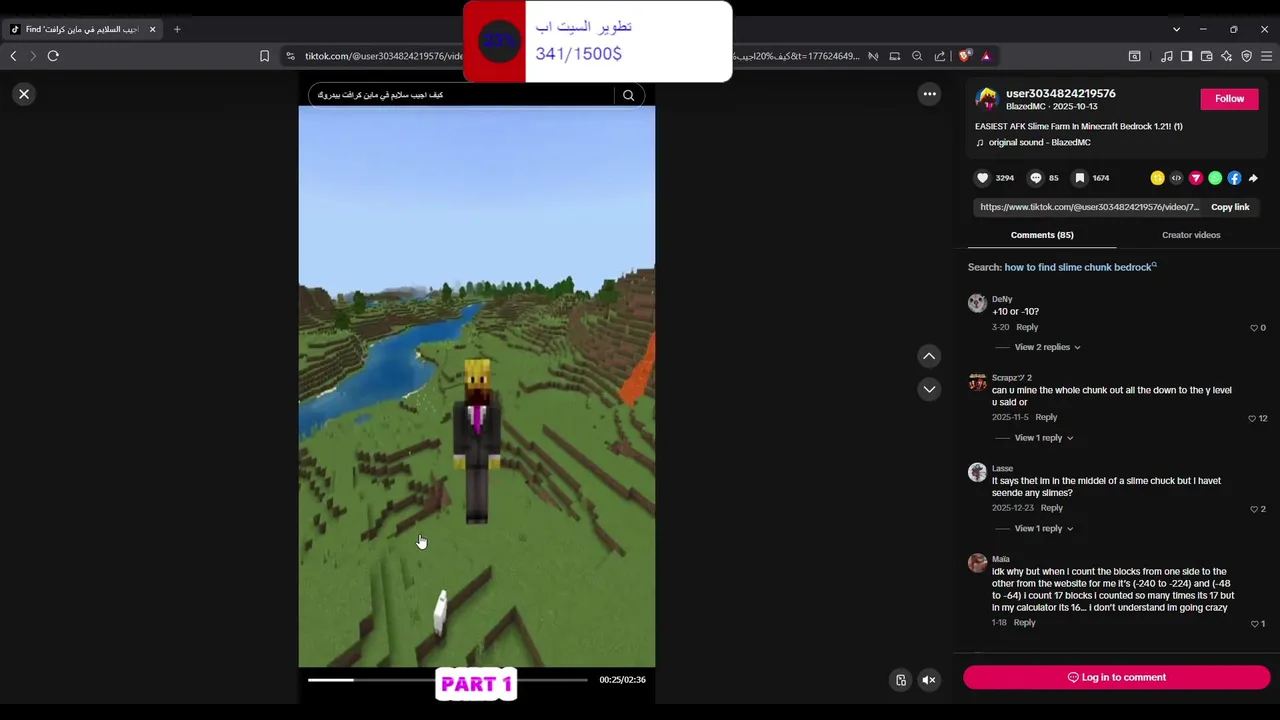Switch to the Creator videos tab
1280x720 pixels.
(x=1191, y=235)
